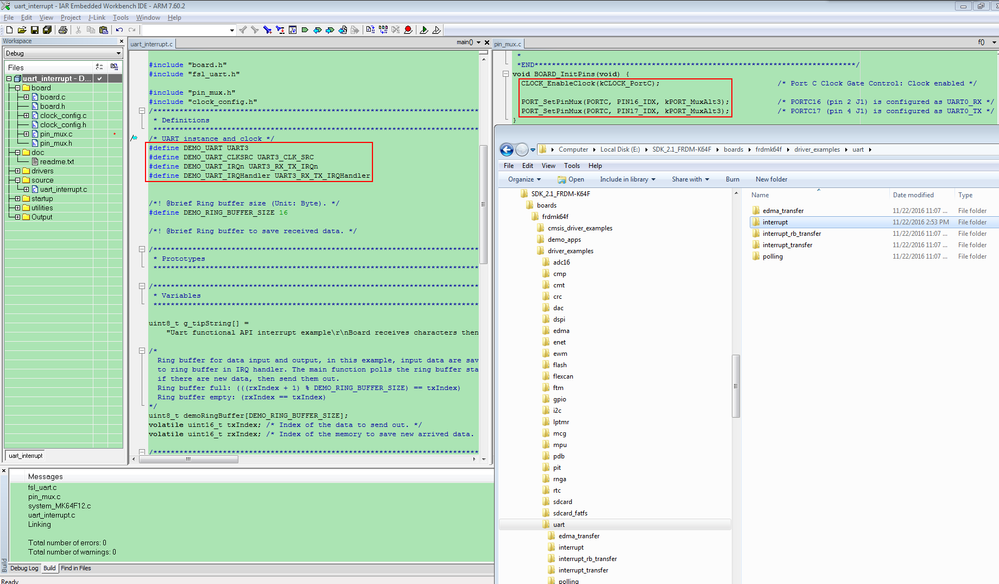
Task: Click the Burn button in Explorer
Action: (x=732, y=179)
